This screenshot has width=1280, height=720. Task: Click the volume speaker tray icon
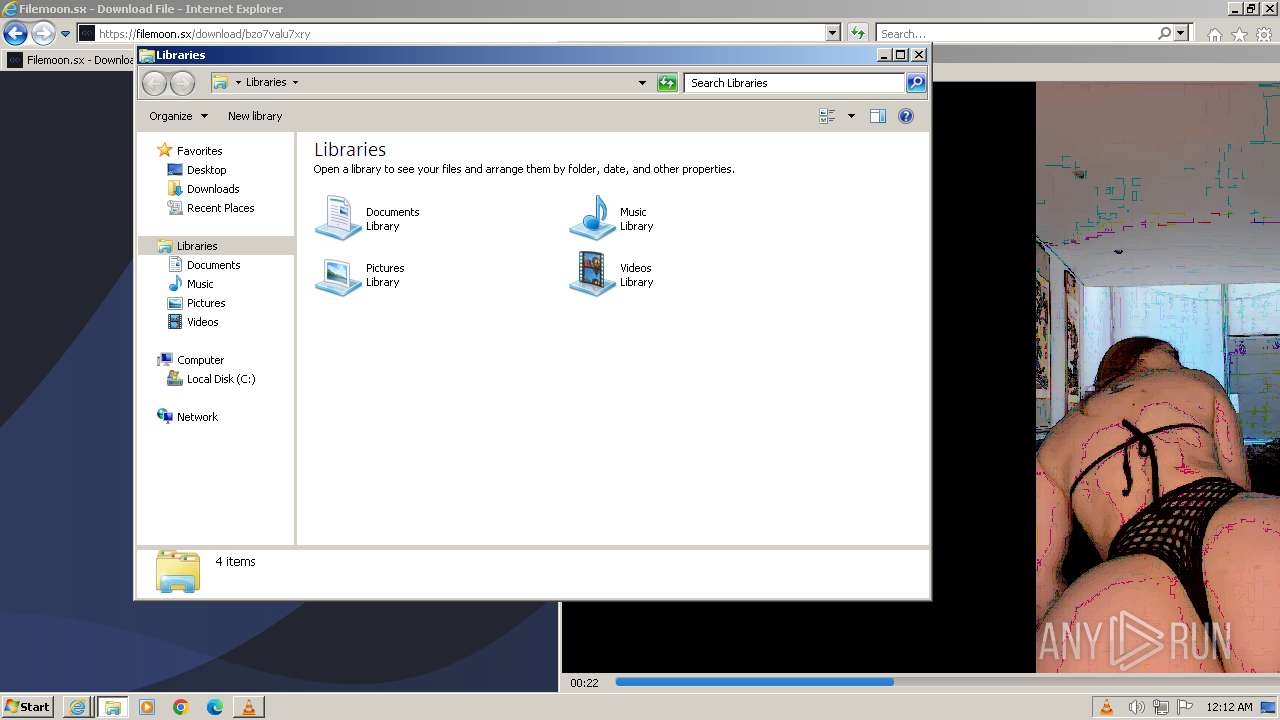tap(1138, 707)
